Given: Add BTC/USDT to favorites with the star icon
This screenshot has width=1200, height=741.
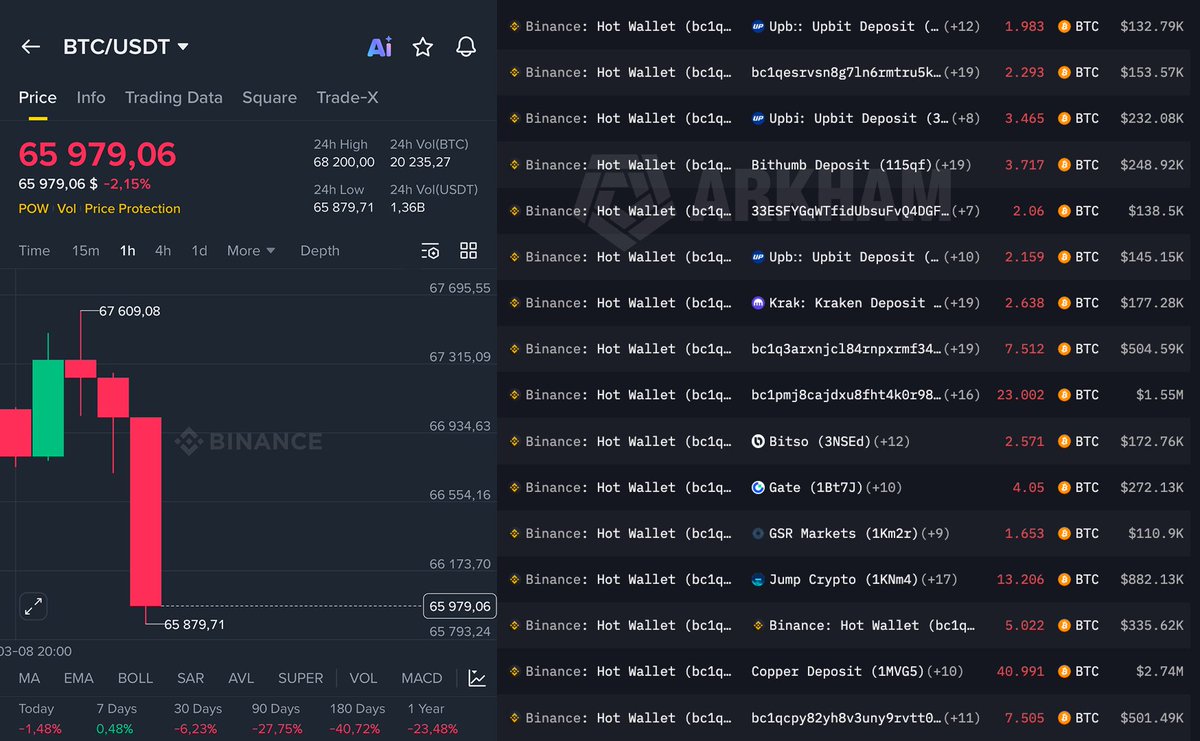Looking at the screenshot, I should click(x=423, y=47).
